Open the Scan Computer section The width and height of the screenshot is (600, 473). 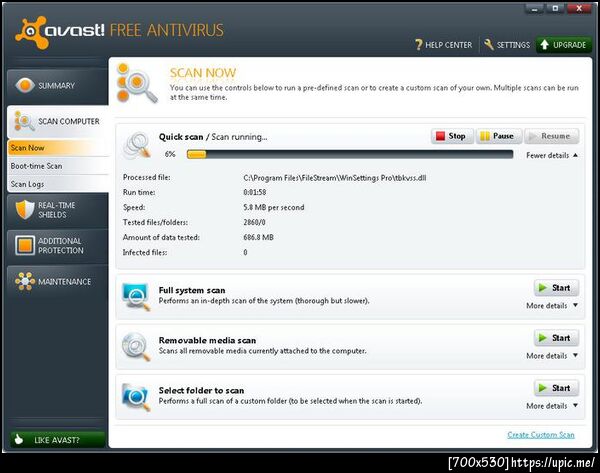pos(57,122)
